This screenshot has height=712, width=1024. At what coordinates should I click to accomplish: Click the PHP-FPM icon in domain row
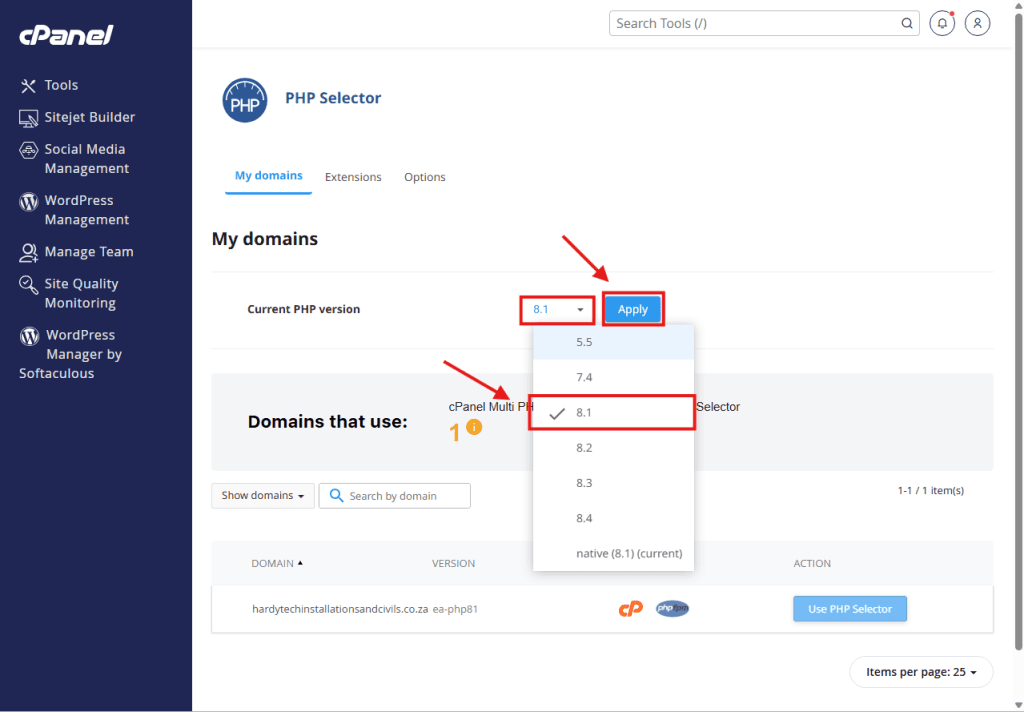point(673,608)
